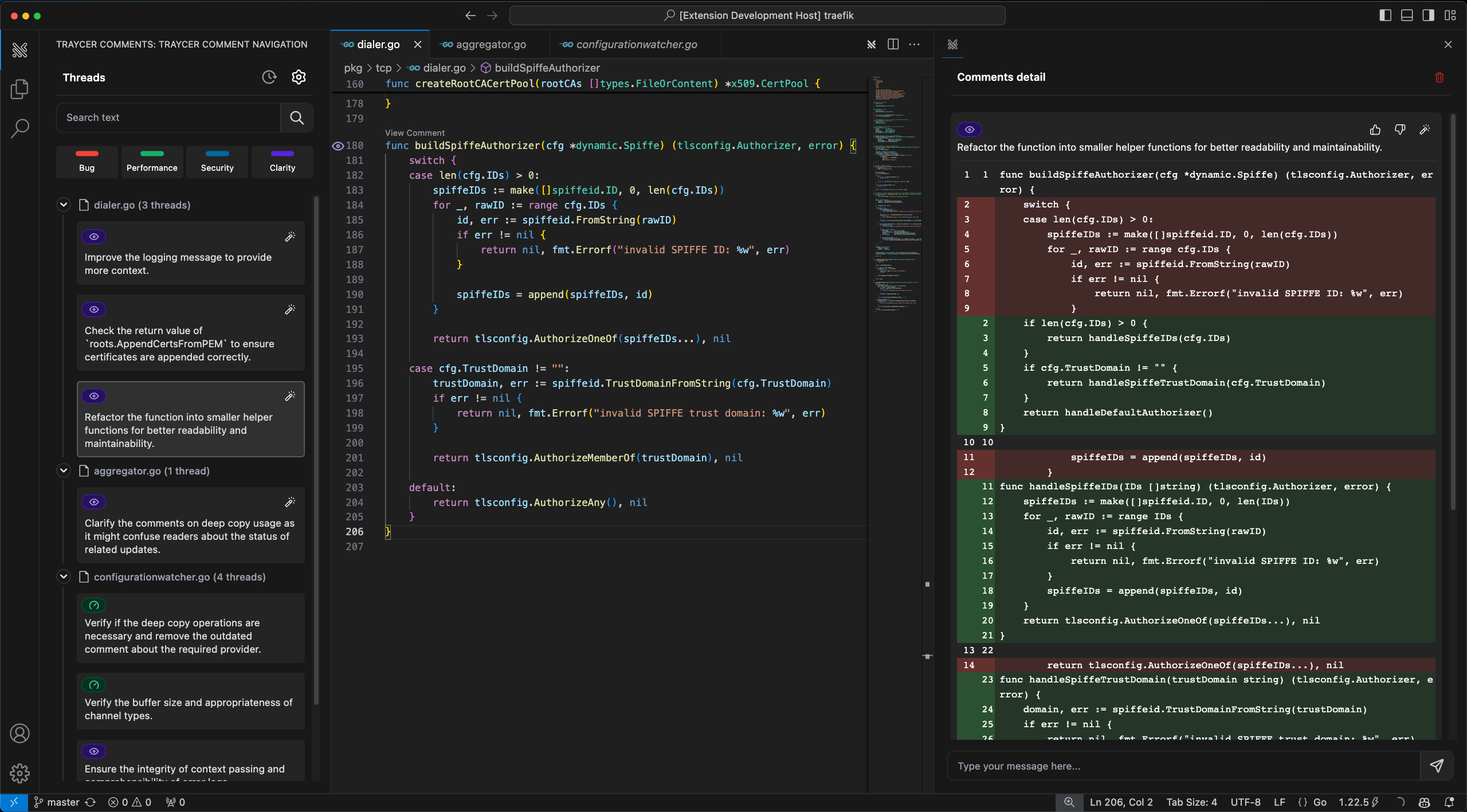Open the remote window indicator in status bar
1467x812 pixels.
click(14, 802)
